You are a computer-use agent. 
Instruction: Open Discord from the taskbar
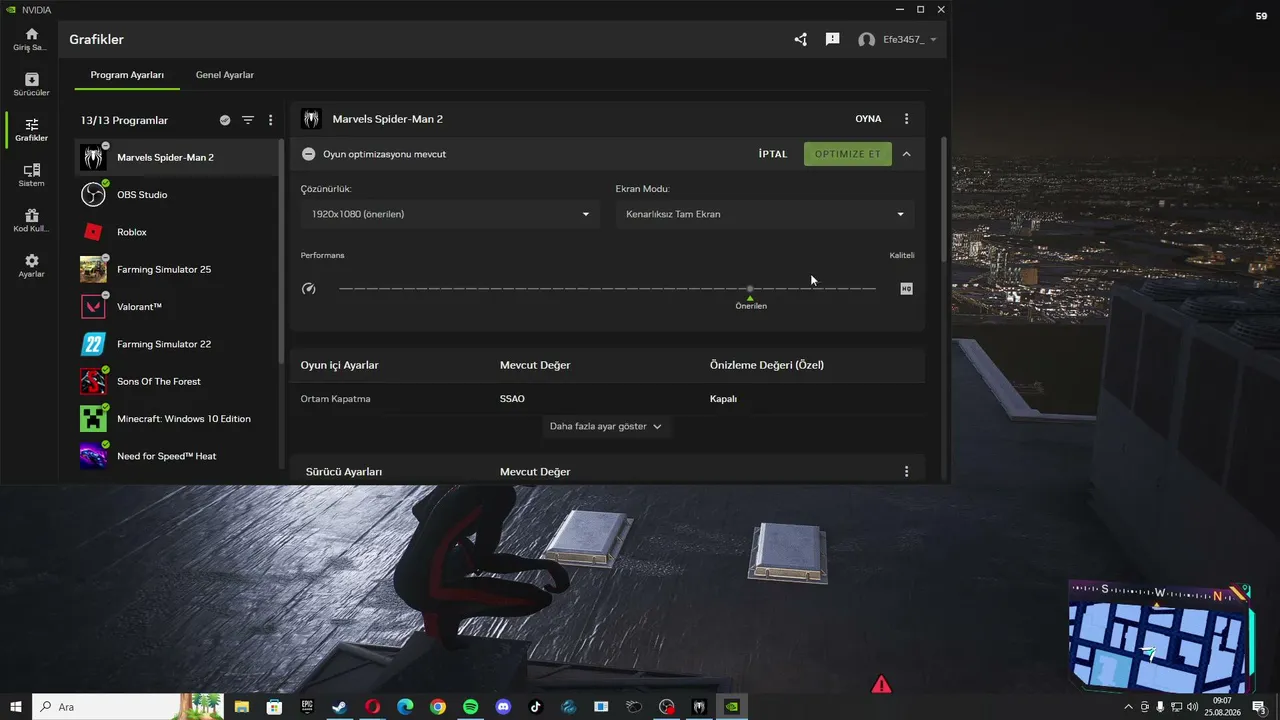click(x=503, y=707)
